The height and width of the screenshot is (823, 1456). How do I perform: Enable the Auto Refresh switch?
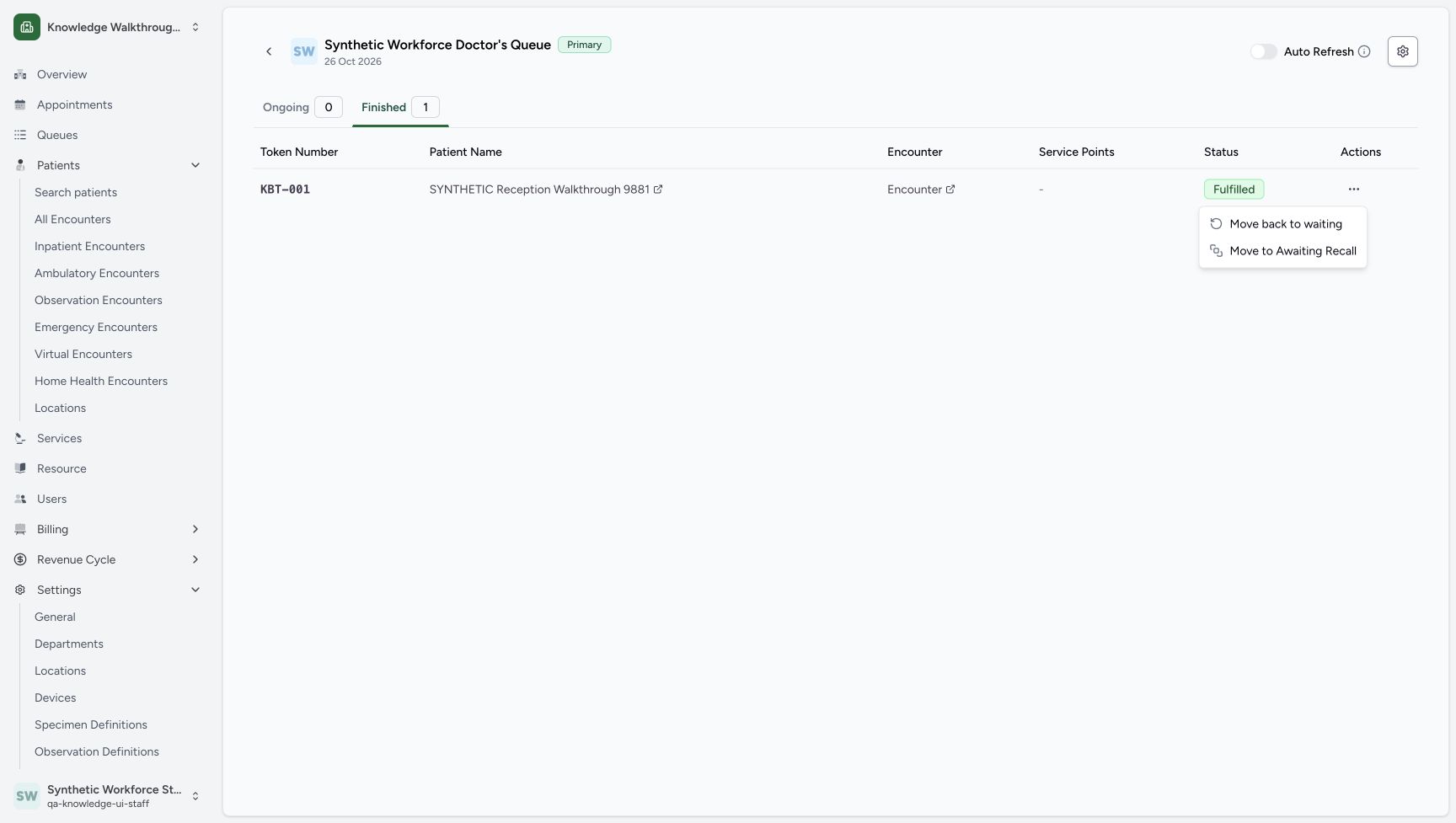click(x=1263, y=51)
